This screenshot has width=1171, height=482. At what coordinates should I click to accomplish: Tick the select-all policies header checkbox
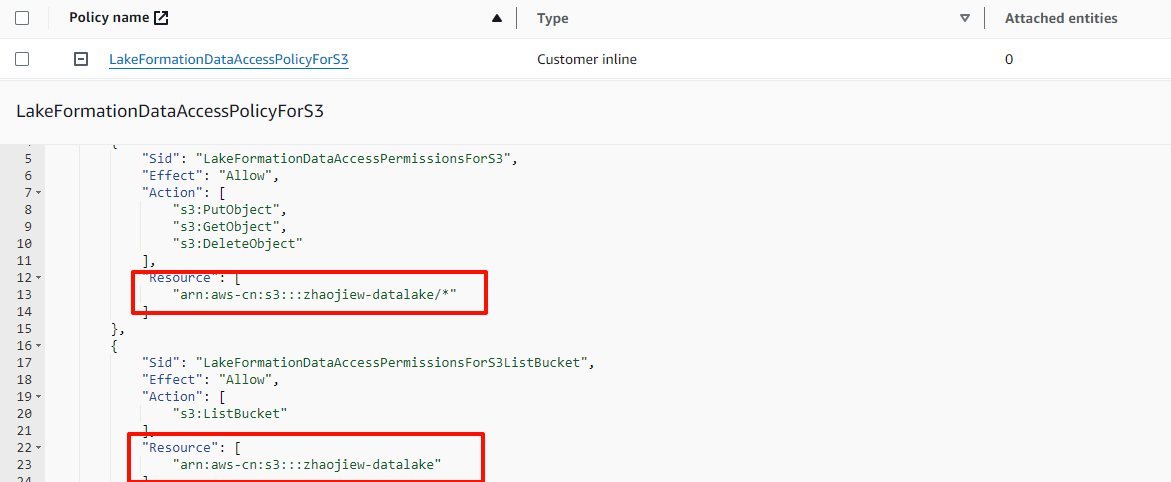point(22,19)
